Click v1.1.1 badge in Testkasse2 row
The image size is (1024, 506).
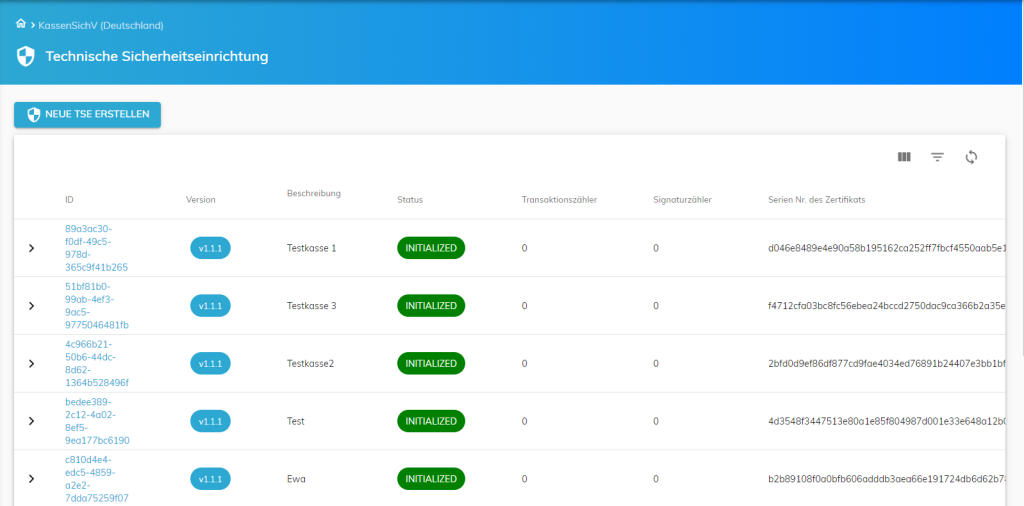210,363
